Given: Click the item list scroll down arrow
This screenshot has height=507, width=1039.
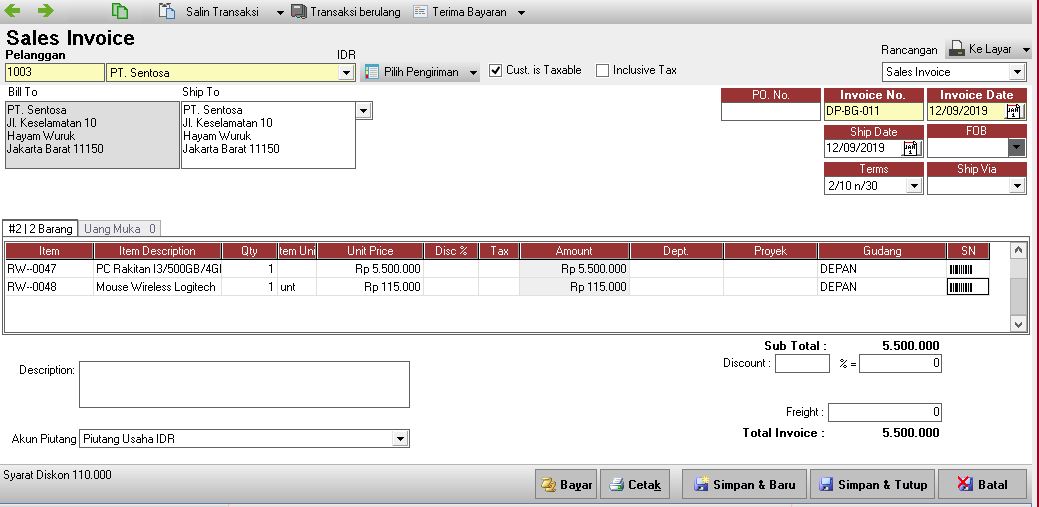Looking at the screenshot, I should coord(1018,324).
